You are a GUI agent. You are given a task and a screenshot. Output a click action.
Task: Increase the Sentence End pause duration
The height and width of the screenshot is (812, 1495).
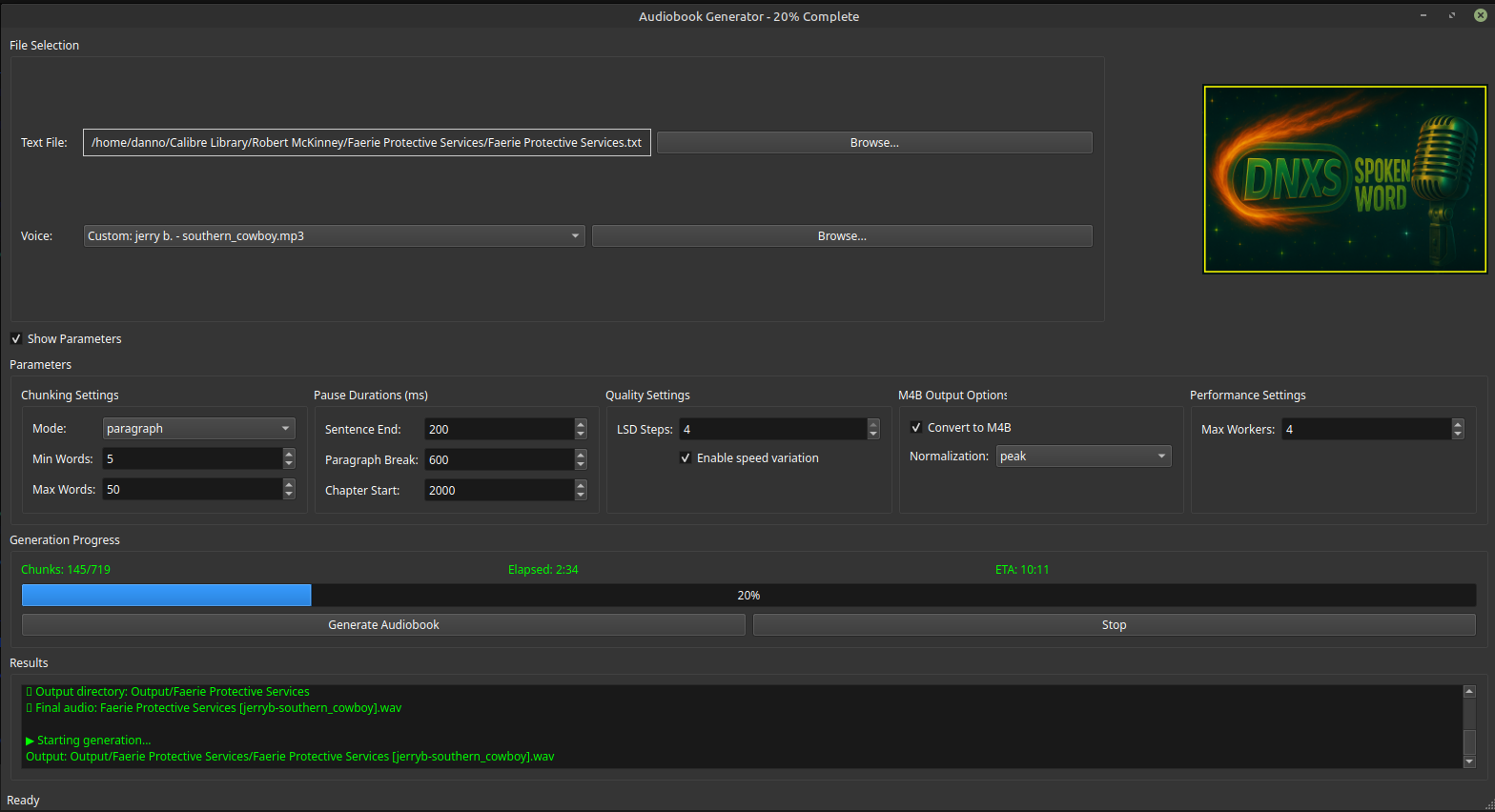[581, 424]
